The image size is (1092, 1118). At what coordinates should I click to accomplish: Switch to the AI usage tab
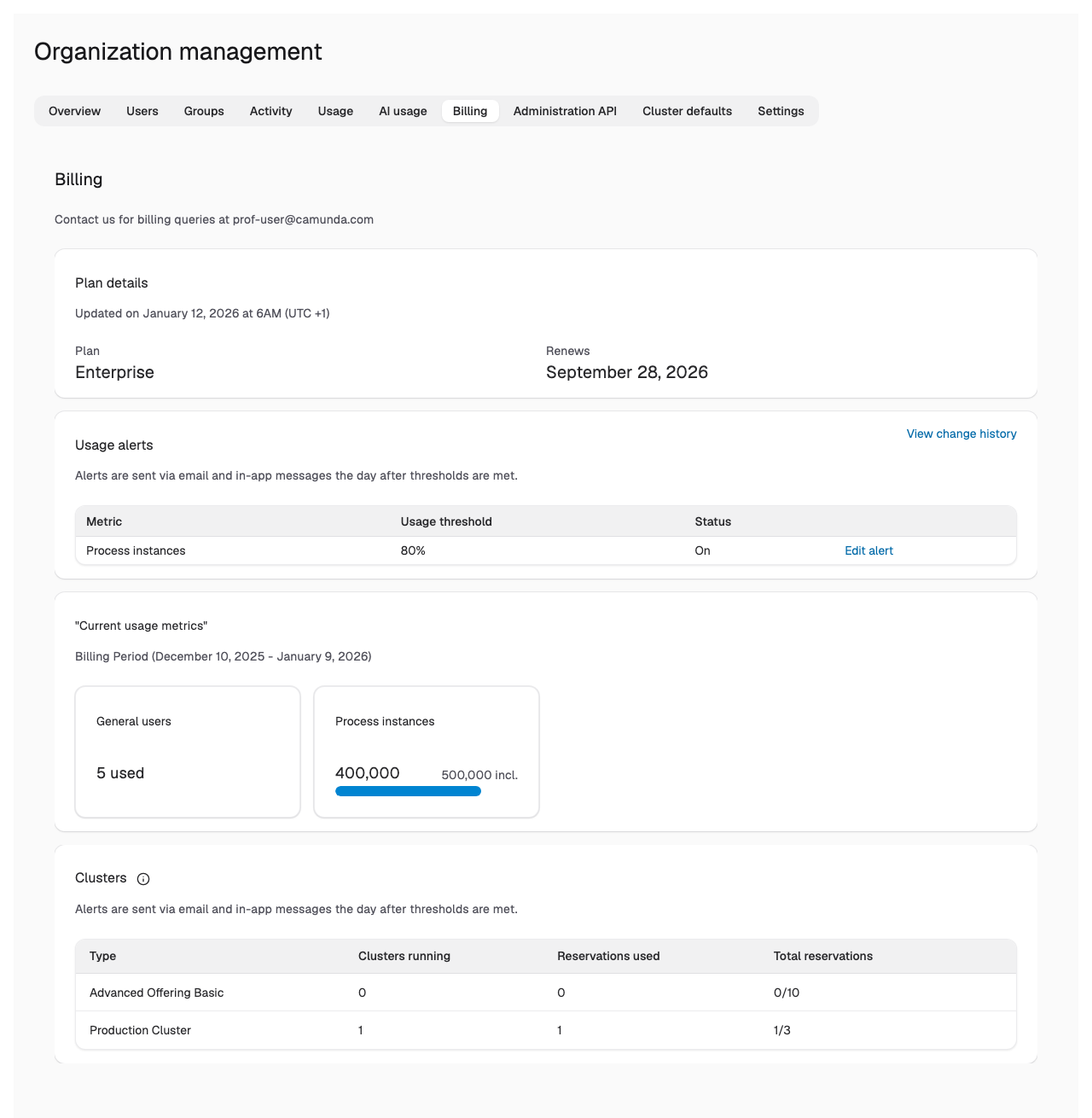(x=403, y=111)
